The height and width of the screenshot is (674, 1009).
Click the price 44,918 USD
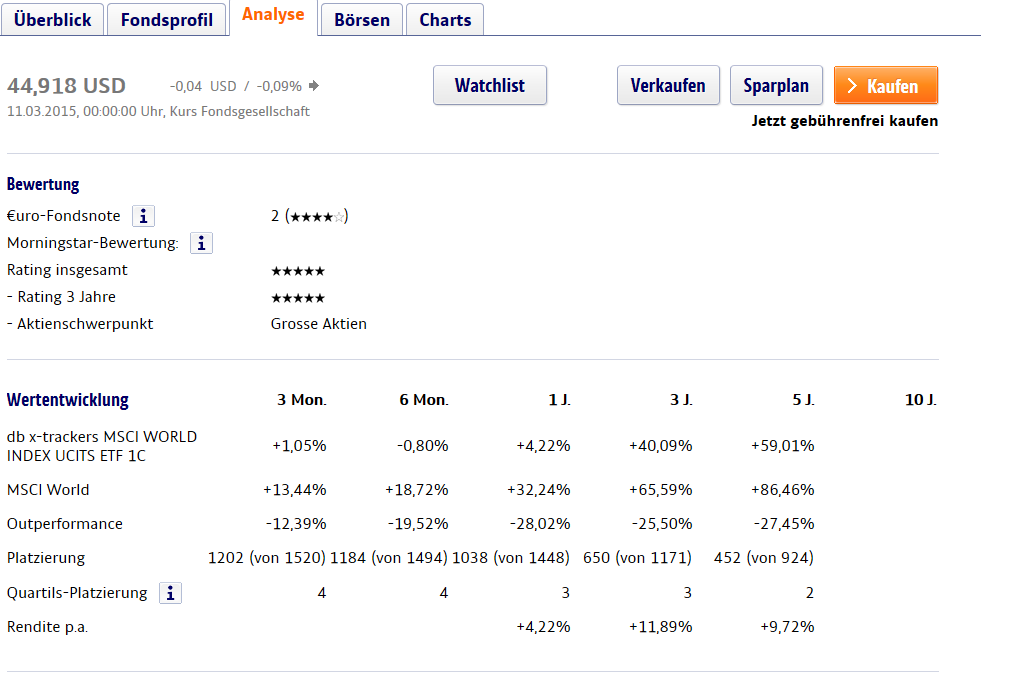click(66, 86)
